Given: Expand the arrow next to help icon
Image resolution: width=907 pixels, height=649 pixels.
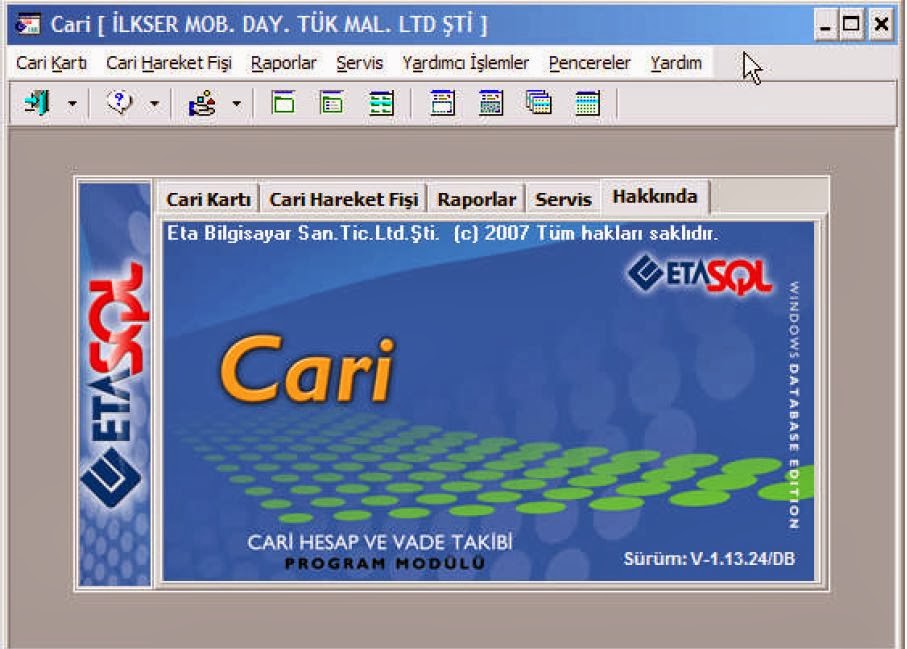Looking at the screenshot, I should pyautogui.click(x=154, y=104).
